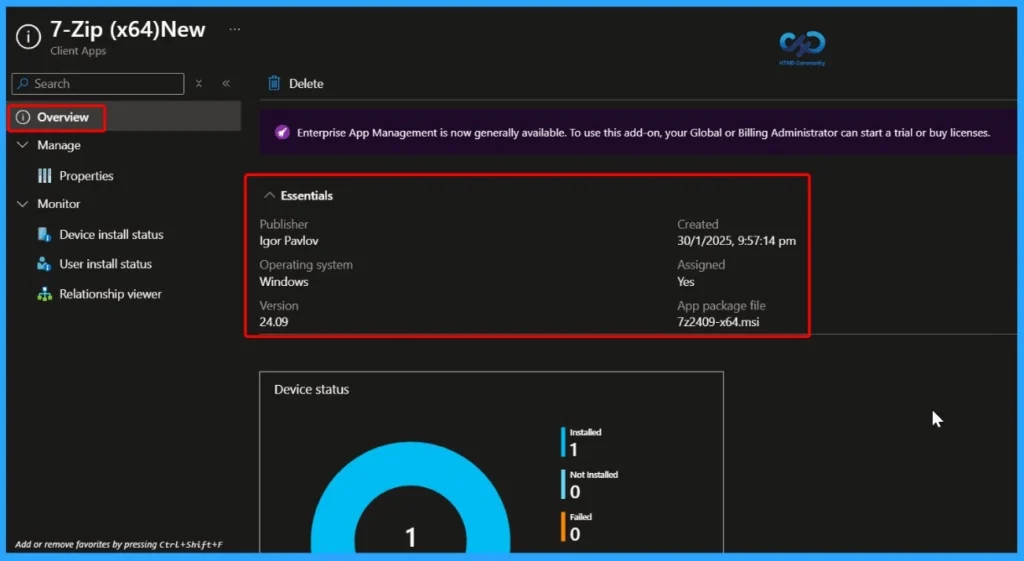Open the ellipsis more options menu
Viewport: 1024px width, 561px height.
point(234,29)
